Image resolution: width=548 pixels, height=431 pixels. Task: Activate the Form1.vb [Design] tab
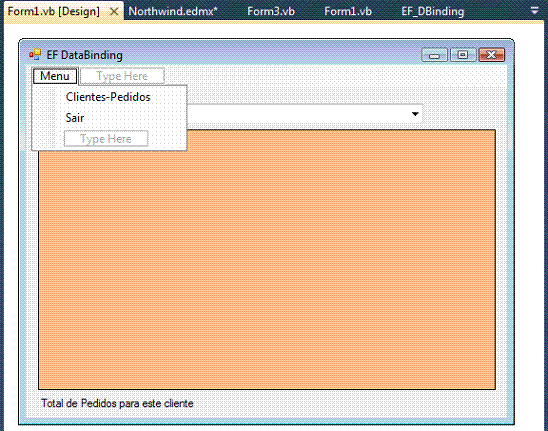pos(53,12)
